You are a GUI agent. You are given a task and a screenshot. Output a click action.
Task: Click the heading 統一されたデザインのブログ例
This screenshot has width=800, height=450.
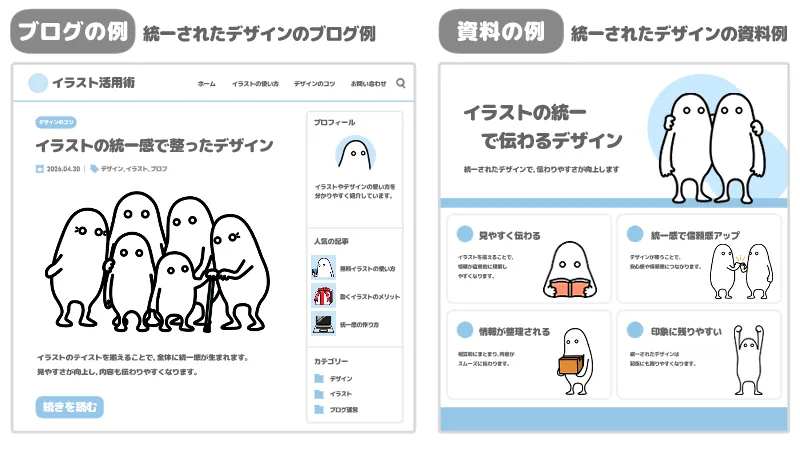click(259, 34)
